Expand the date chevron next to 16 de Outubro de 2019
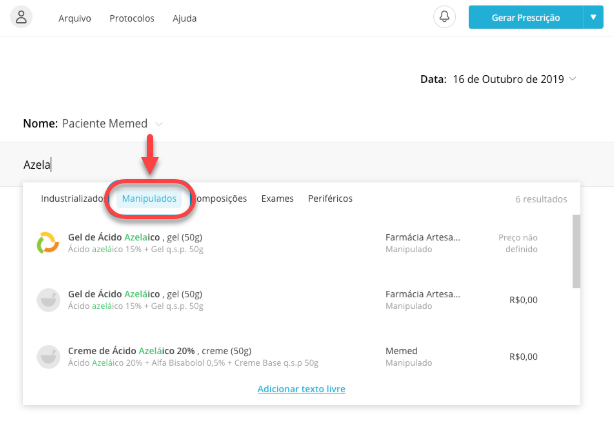Image resolution: width=614 pixels, height=421 pixels. tap(572, 79)
